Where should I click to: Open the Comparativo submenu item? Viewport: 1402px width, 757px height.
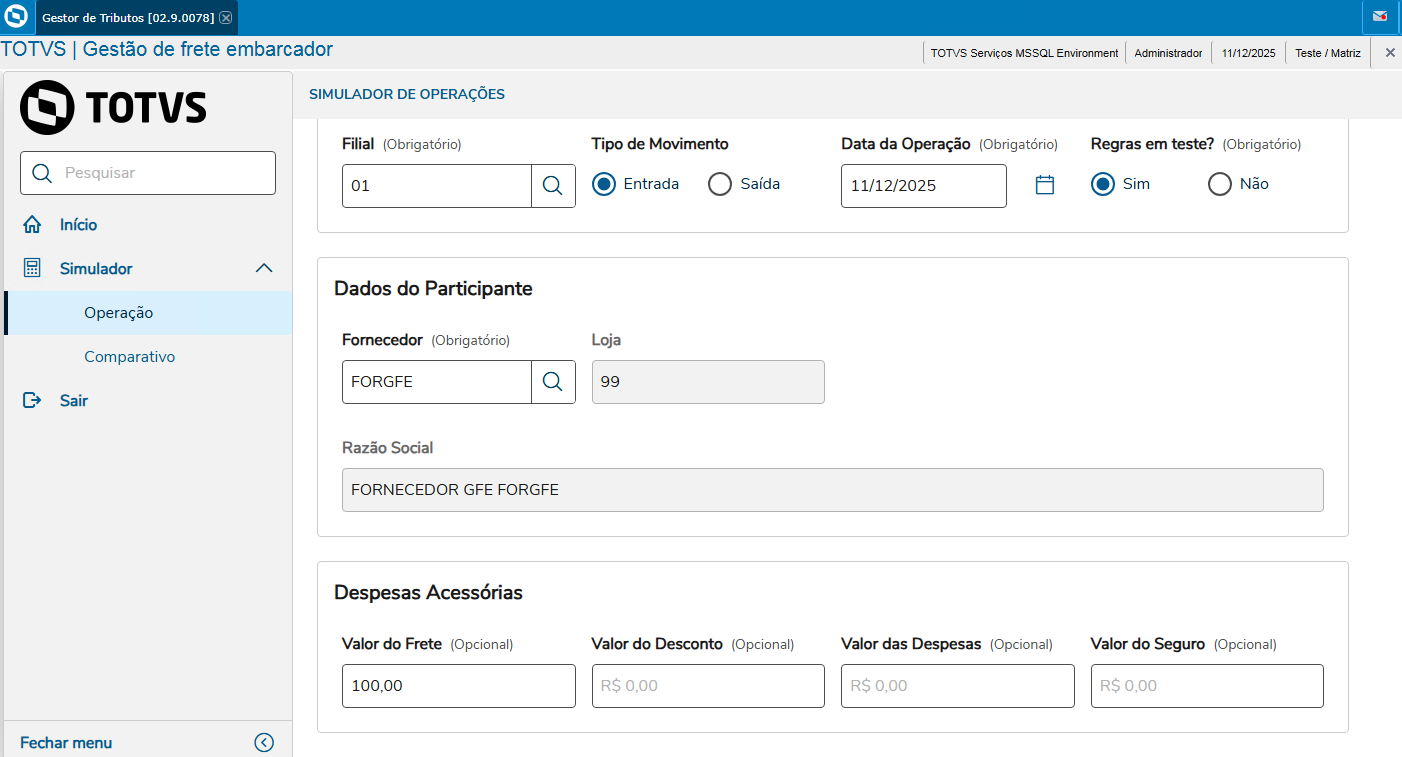[148, 357]
